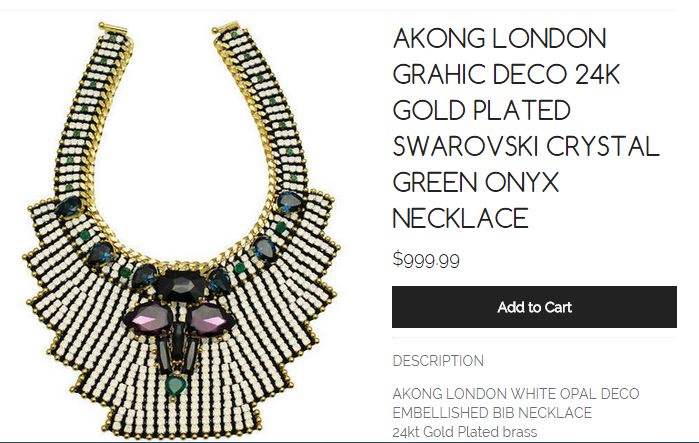
Task: Click the right purple gemstone
Action: [211, 319]
